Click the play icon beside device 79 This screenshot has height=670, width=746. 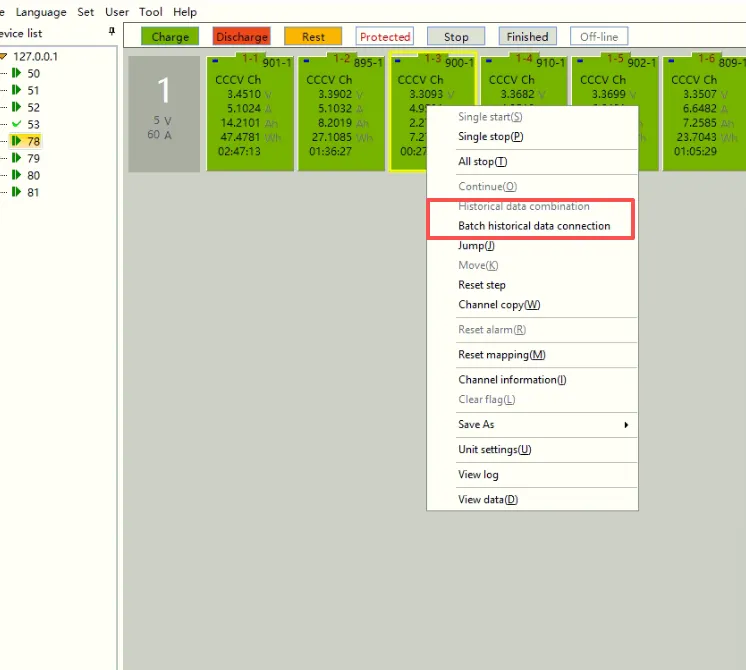tap(16, 158)
